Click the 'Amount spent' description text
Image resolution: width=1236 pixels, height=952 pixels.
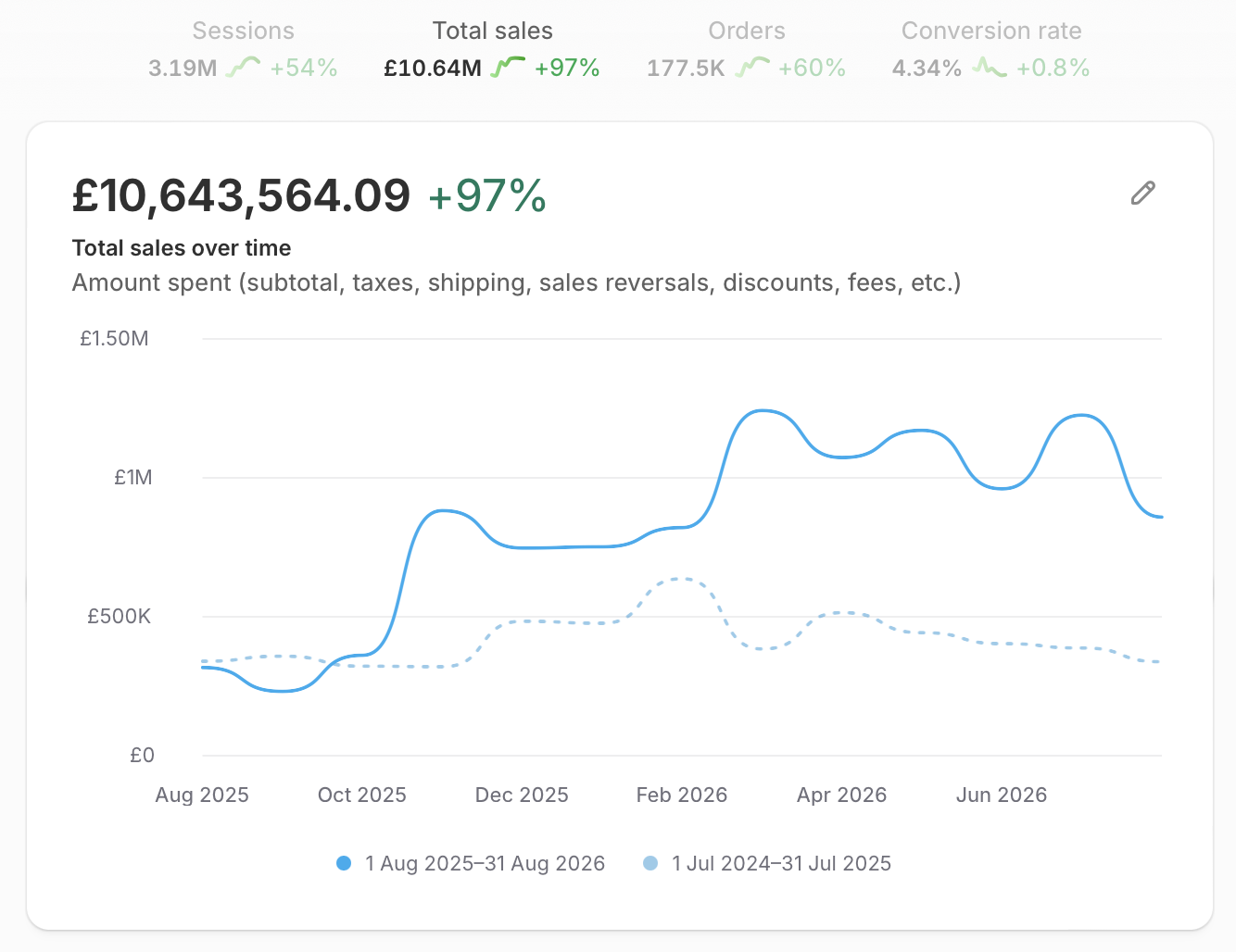(x=516, y=282)
